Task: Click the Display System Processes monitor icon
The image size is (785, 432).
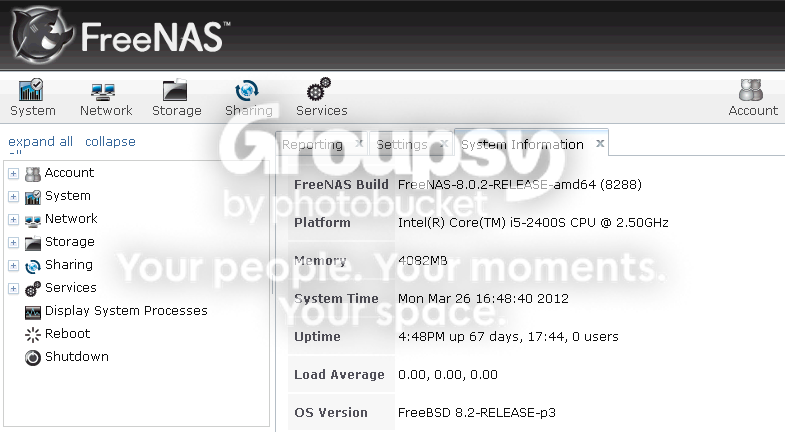Action: 33,312
